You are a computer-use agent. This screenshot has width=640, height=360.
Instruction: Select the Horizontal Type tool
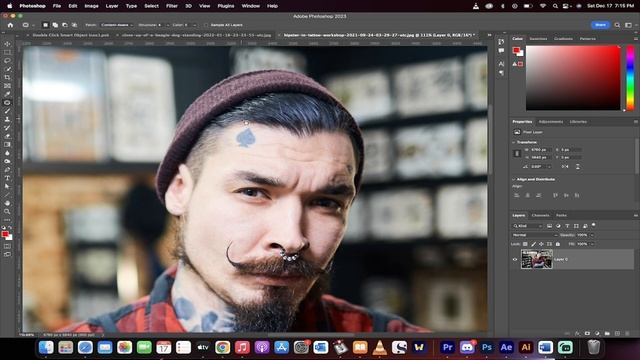[7, 178]
